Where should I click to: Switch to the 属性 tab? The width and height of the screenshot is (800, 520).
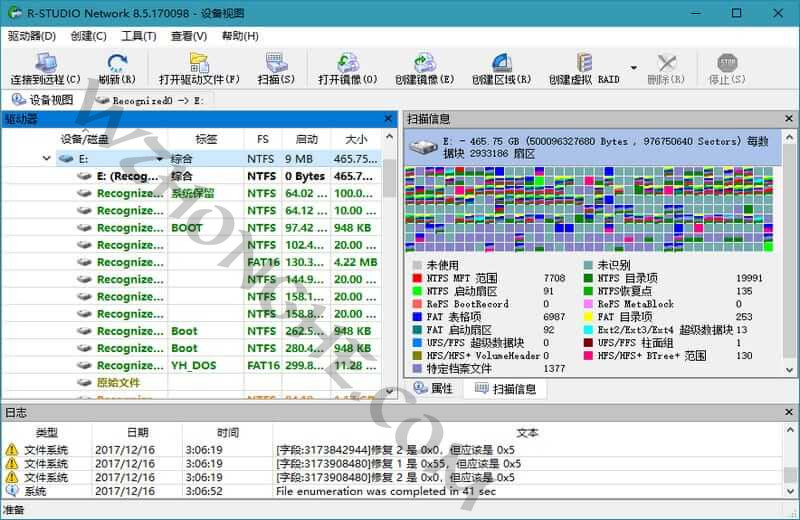click(433, 388)
